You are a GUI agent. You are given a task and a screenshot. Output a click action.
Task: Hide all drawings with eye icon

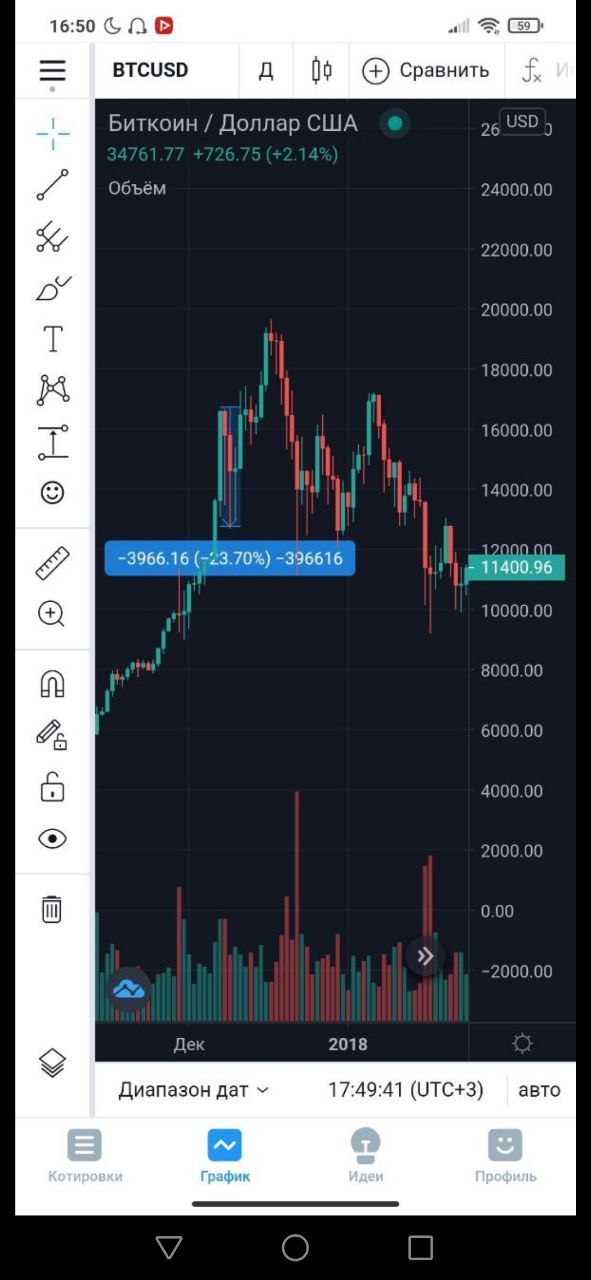[x=52, y=838]
